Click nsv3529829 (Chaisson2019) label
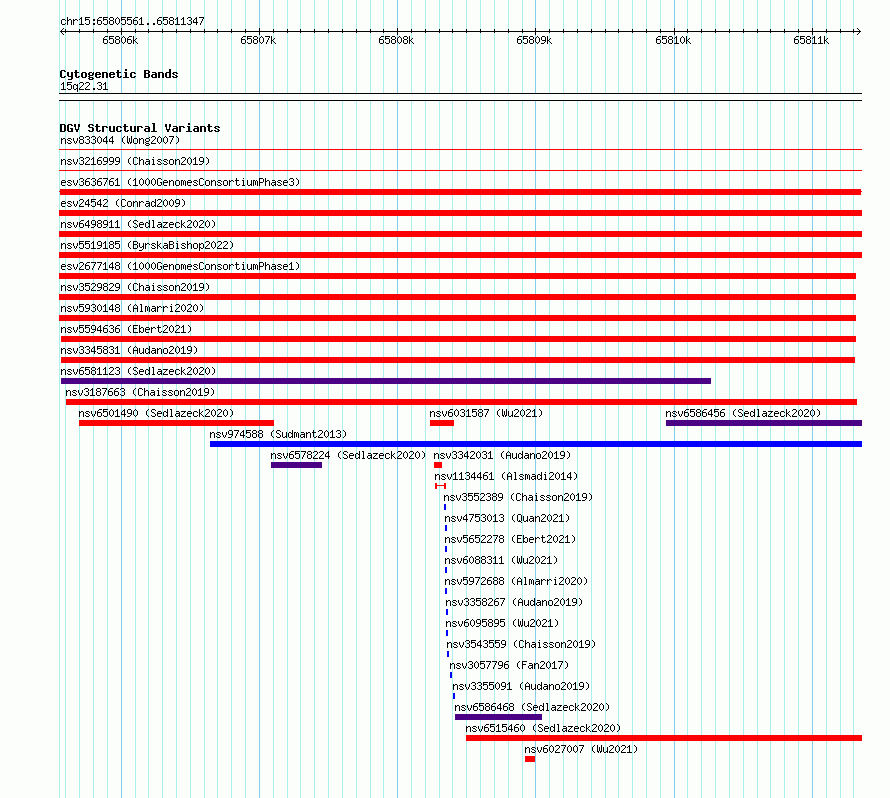This screenshot has height=798, width=890. (x=135, y=287)
